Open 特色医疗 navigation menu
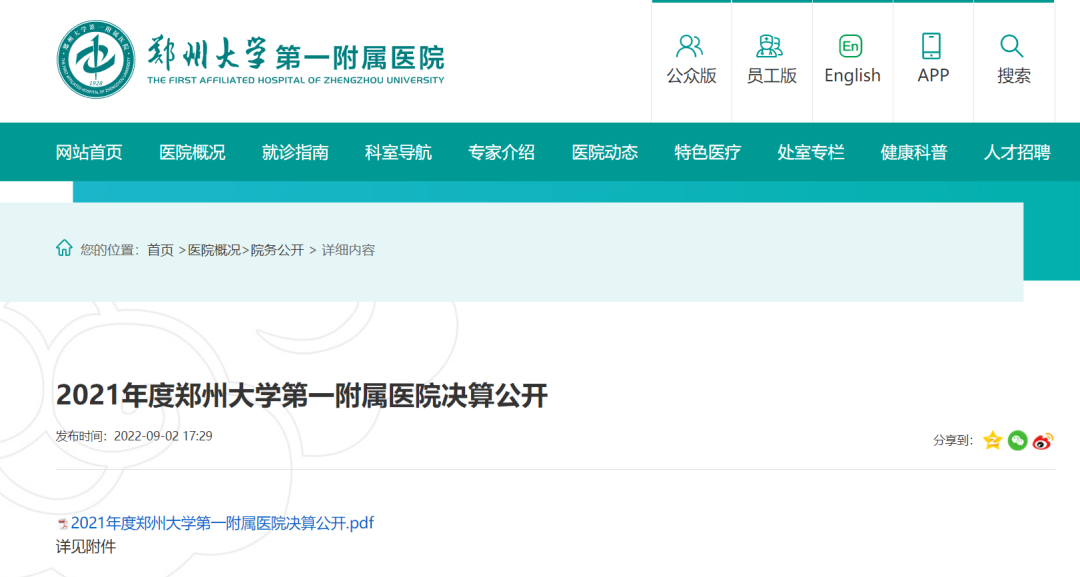The height and width of the screenshot is (577, 1080). coord(707,152)
